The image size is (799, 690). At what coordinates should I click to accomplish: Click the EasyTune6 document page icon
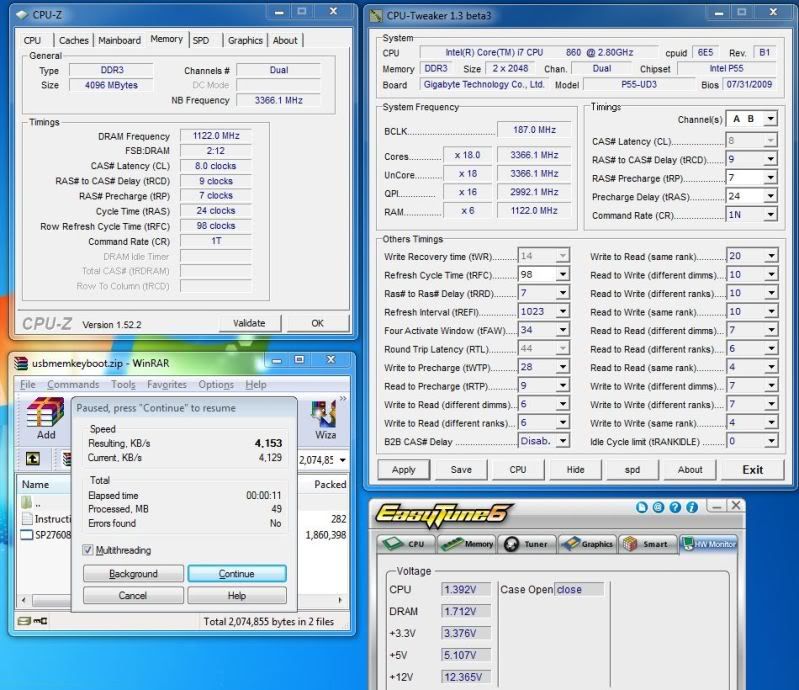[x=642, y=507]
